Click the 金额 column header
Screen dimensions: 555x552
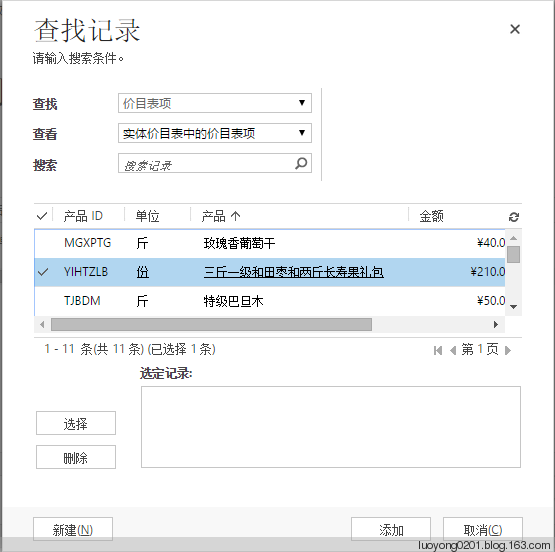pos(431,216)
